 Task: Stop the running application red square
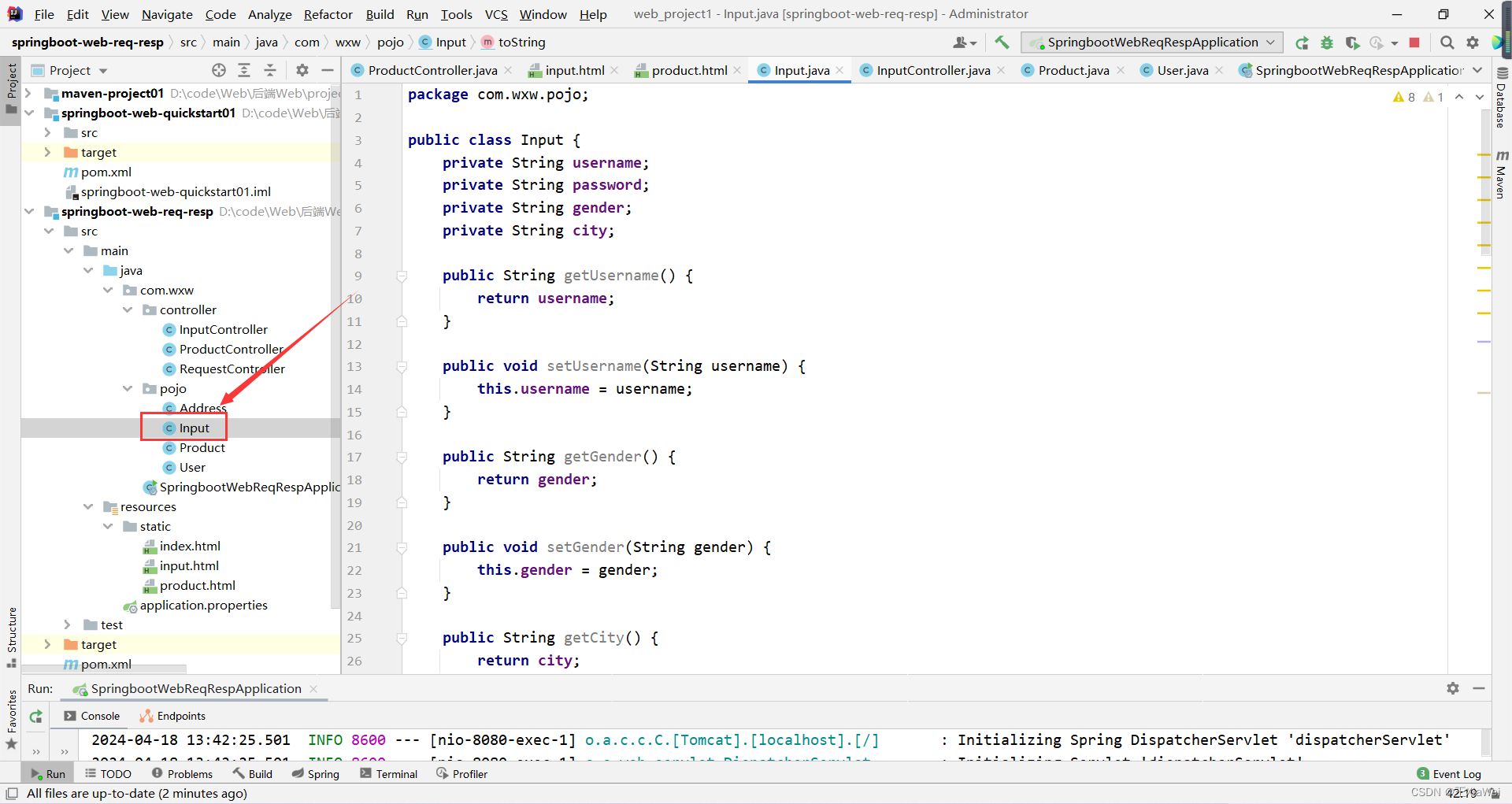tap(1414, 43)
